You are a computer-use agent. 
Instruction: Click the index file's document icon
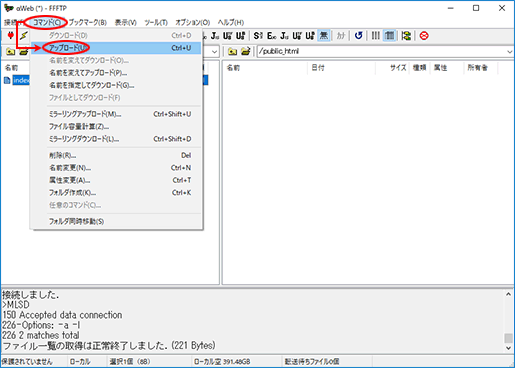click(x=7, y=80)
